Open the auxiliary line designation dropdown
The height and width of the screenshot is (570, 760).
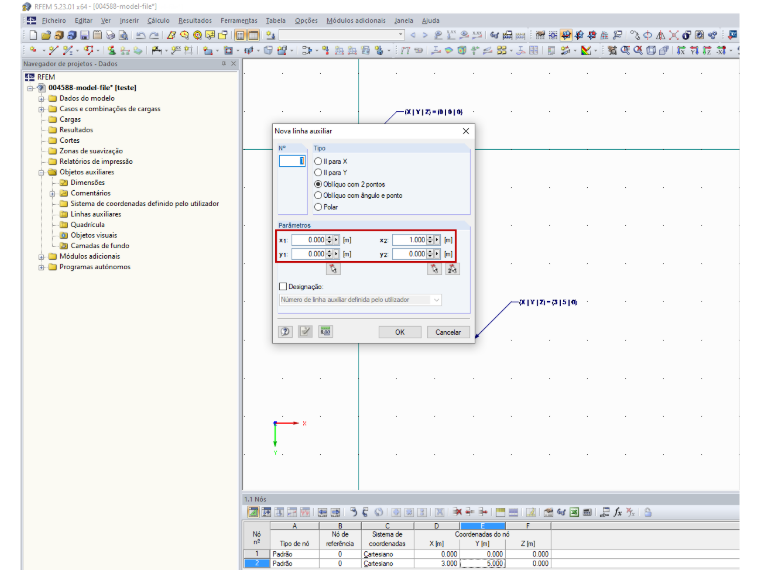pos(436,300)
